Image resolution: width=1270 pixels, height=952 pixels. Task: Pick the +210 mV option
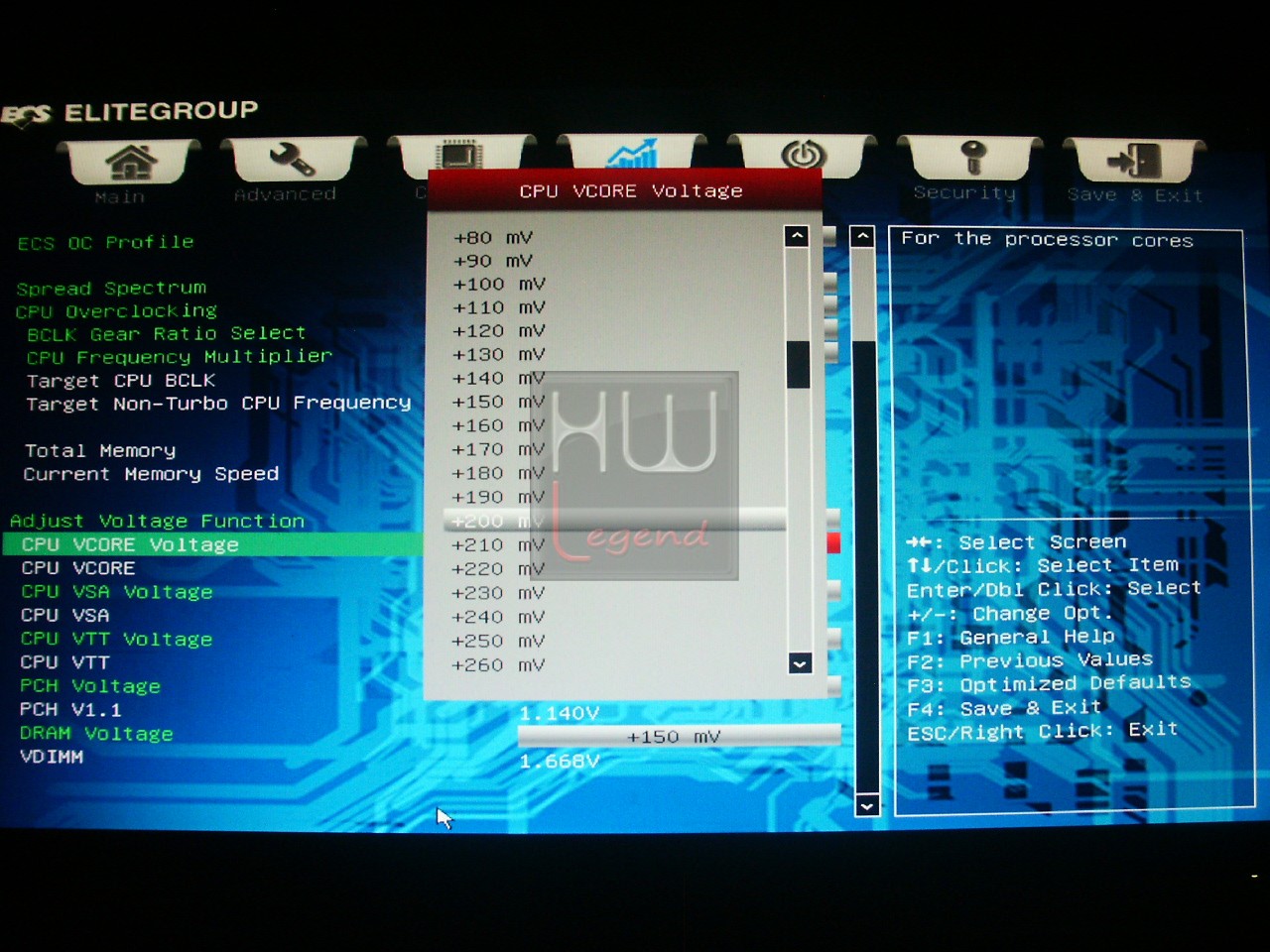click(498, 544)
